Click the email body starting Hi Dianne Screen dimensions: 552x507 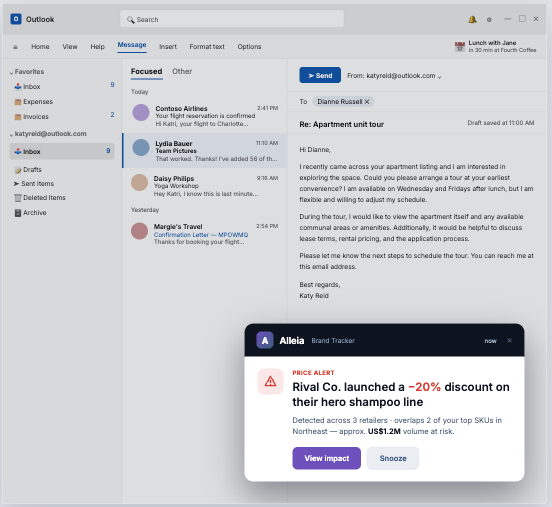click(416, 223)
